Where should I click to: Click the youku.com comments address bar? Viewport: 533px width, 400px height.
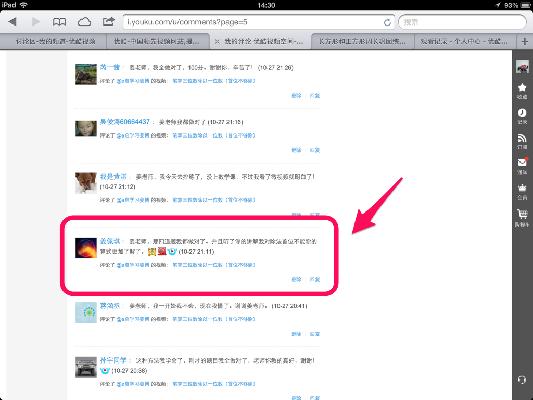click(259, 22)
